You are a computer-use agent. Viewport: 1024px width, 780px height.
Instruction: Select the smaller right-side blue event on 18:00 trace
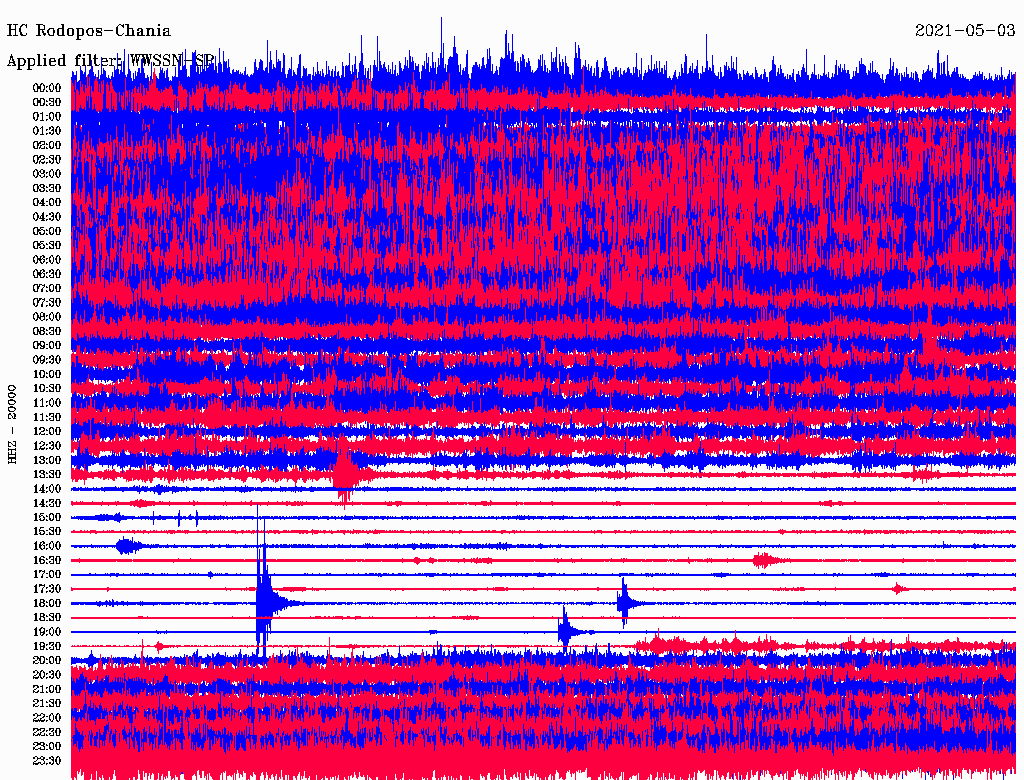point(625,602)
